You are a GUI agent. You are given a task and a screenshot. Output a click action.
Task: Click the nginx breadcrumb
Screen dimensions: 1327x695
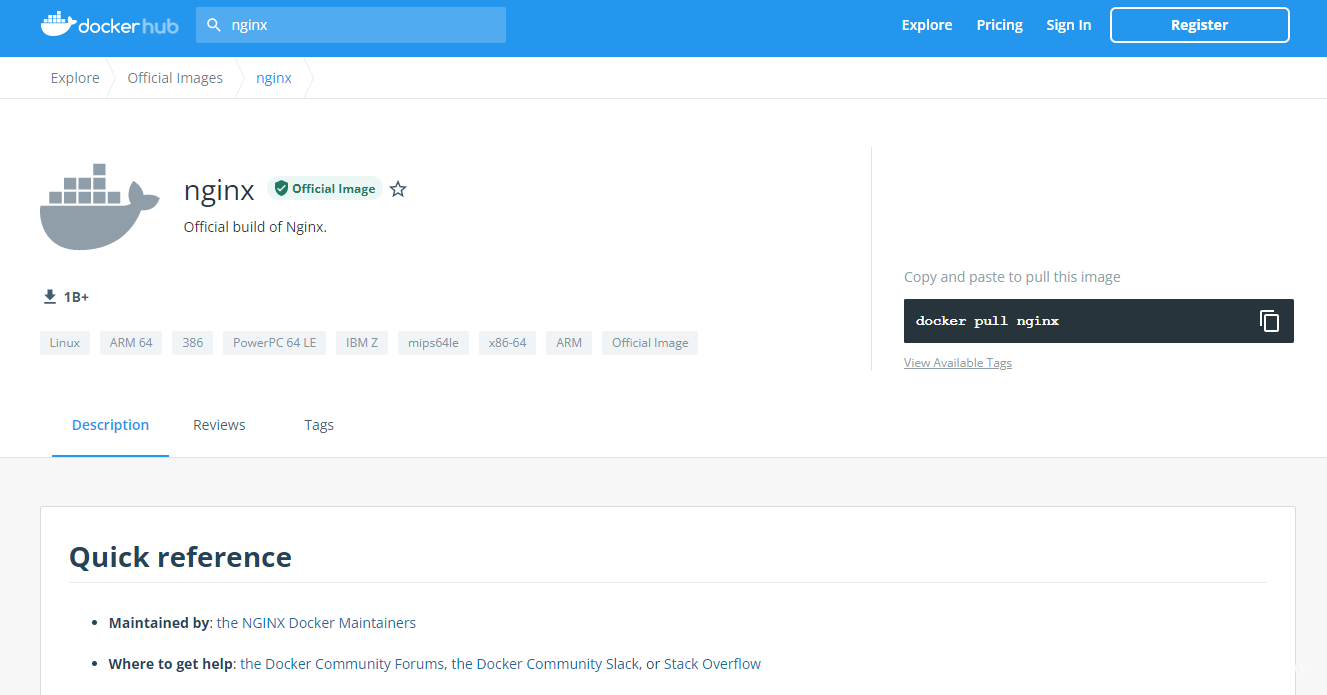pos(274,78)
